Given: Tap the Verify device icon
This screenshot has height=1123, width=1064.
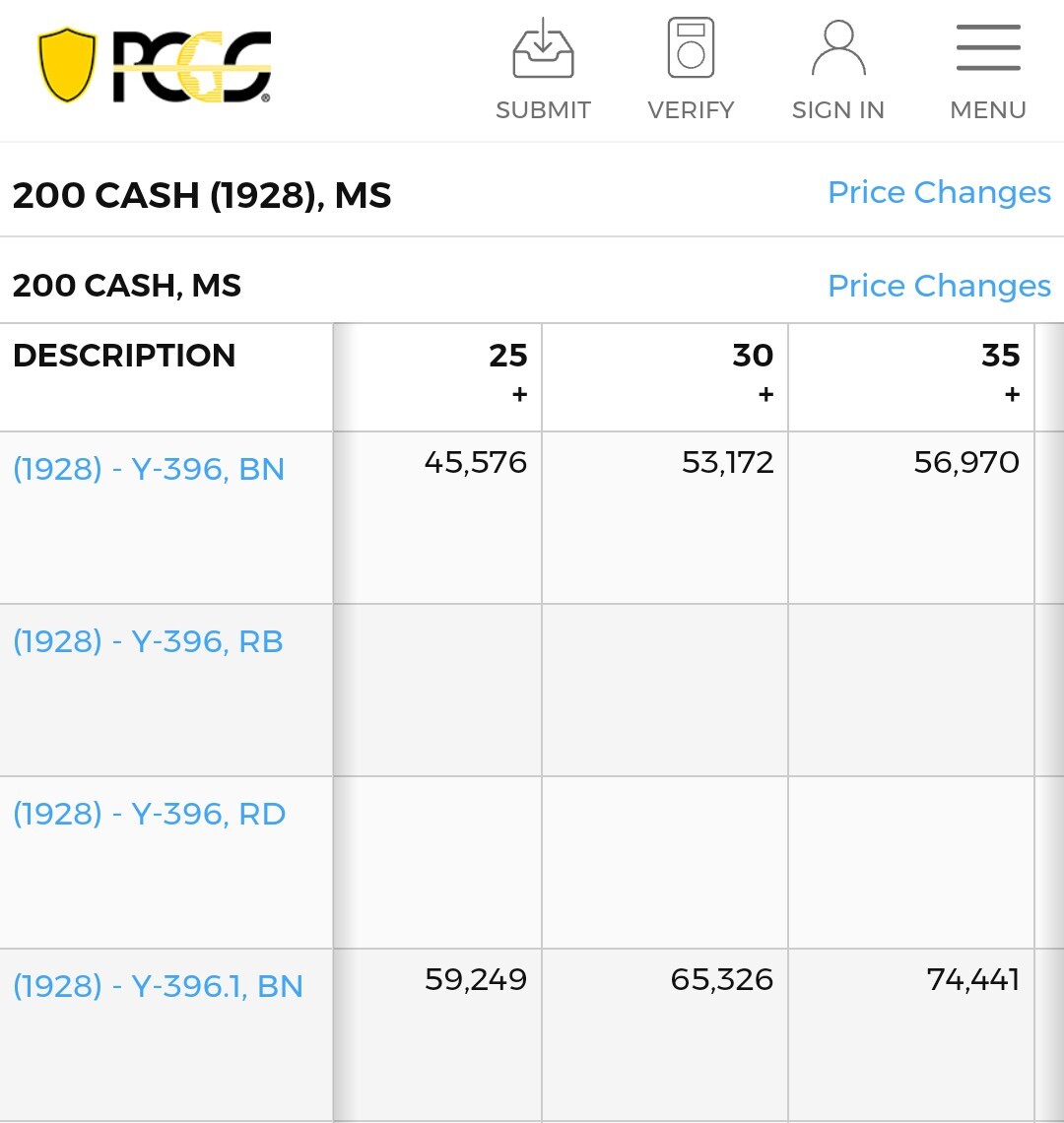Looking at the screenshot, I should point(691,48).
